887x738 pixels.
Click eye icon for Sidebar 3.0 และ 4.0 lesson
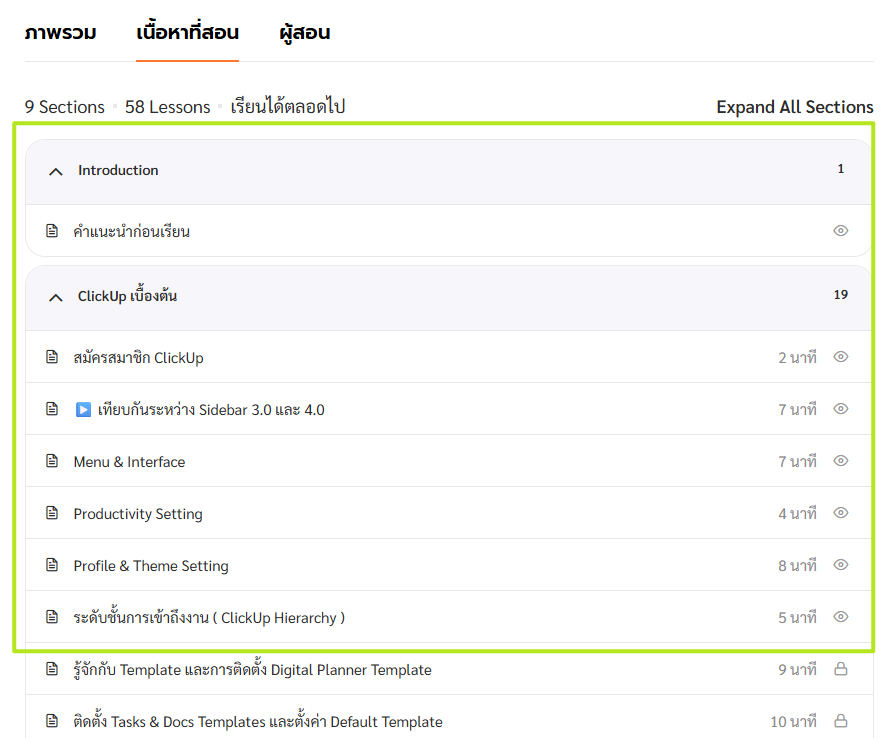tap(841, 409)
